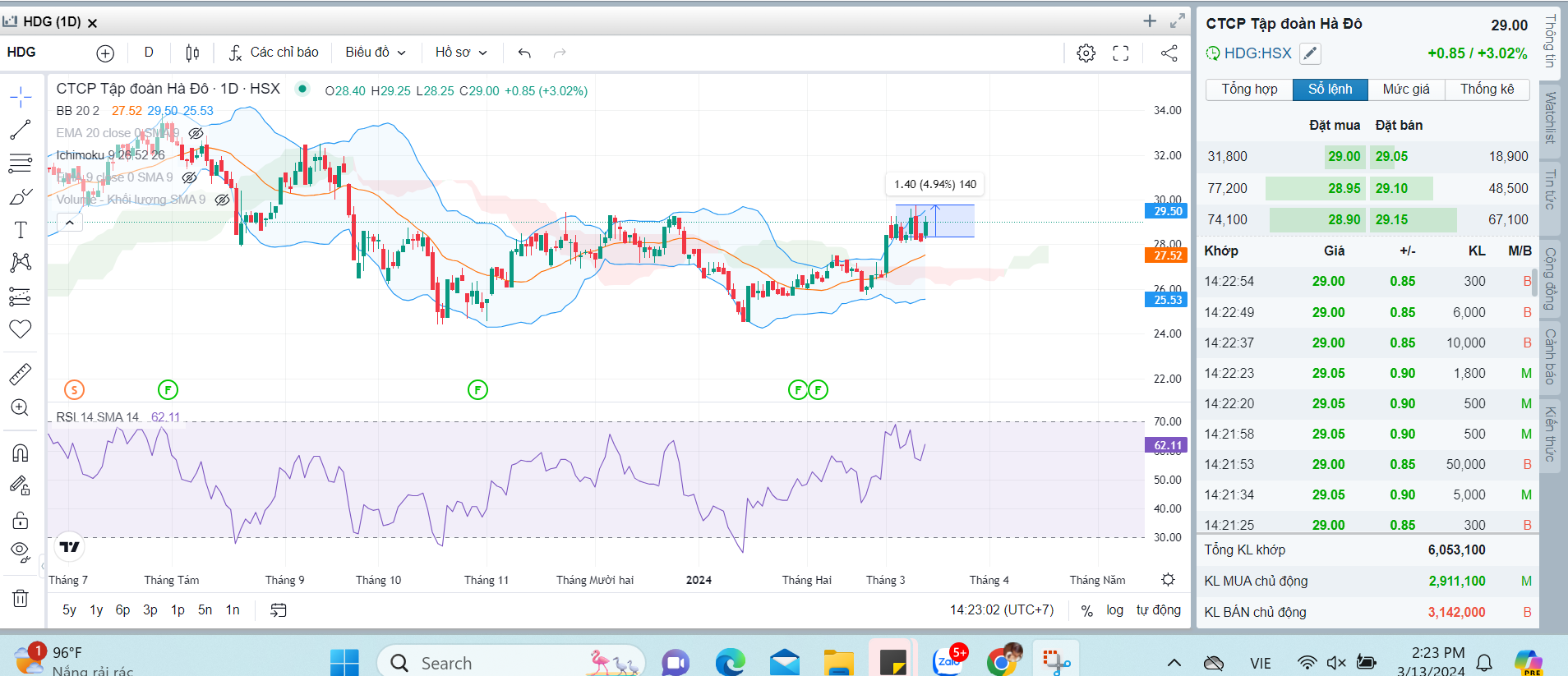1568x676 pixels.
Task: Select the trend line drawing tool
Action: point(21,130)
